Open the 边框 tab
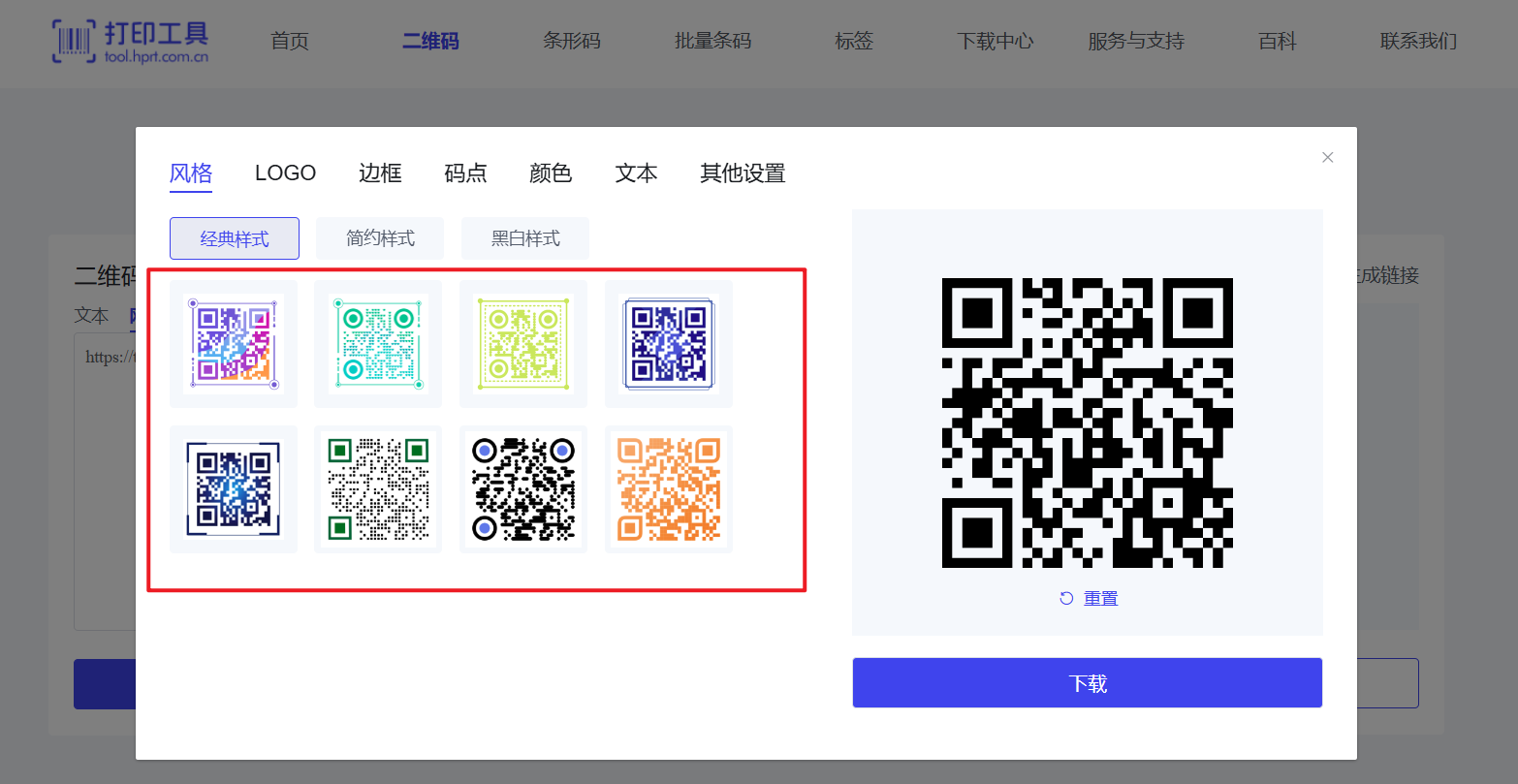1518x784 pixels. [x=380, y=173]
